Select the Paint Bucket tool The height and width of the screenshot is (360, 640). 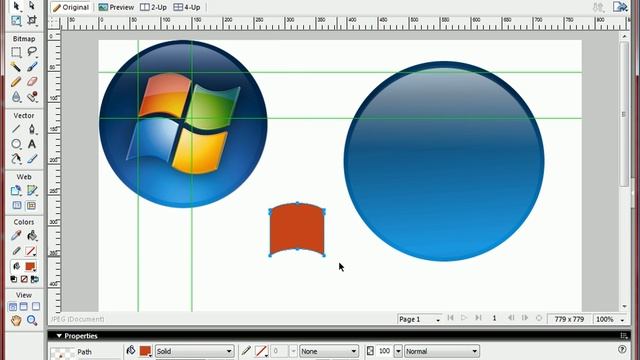click(x=32, y=236)
